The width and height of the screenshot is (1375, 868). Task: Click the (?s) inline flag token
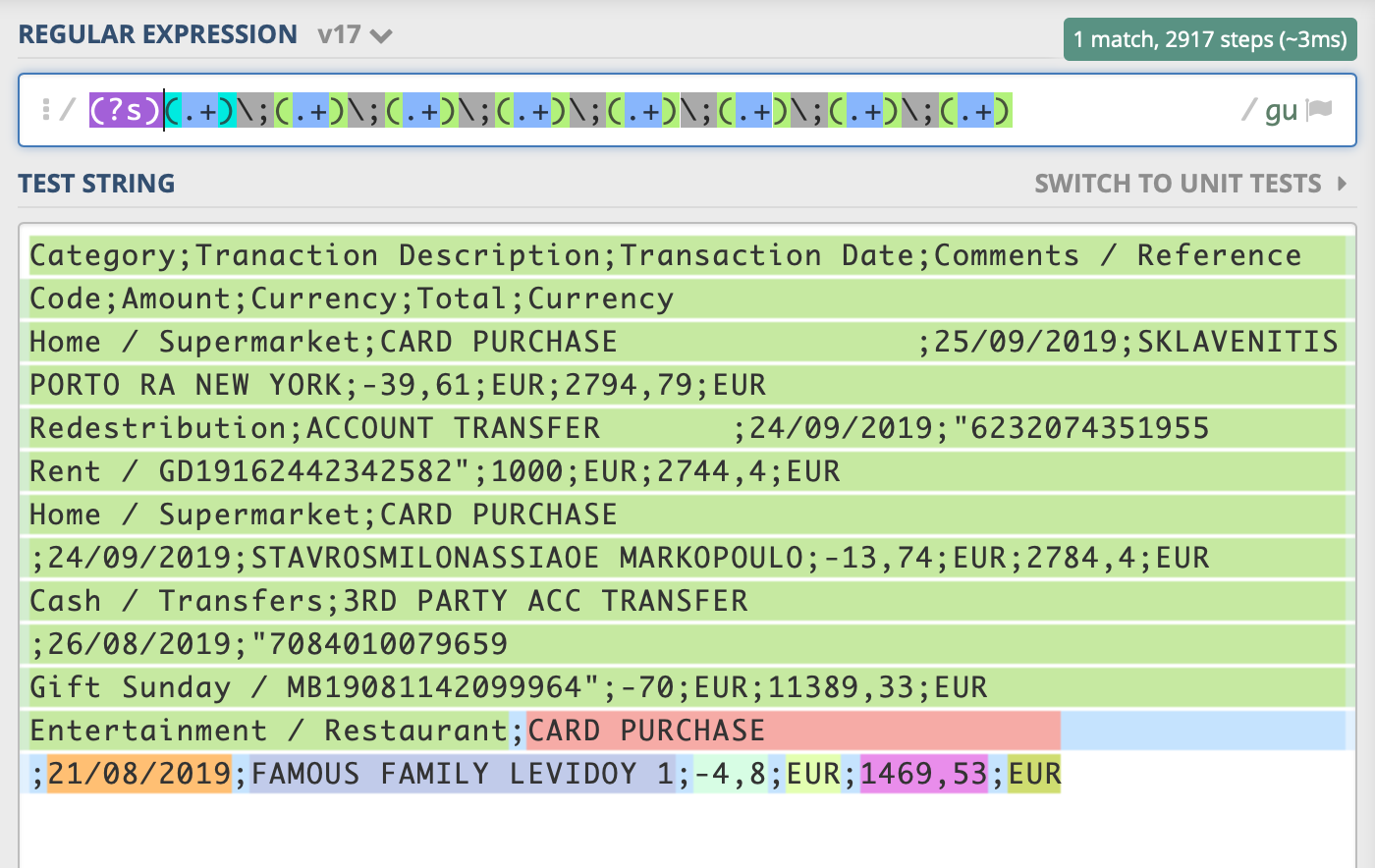[126, 110]
